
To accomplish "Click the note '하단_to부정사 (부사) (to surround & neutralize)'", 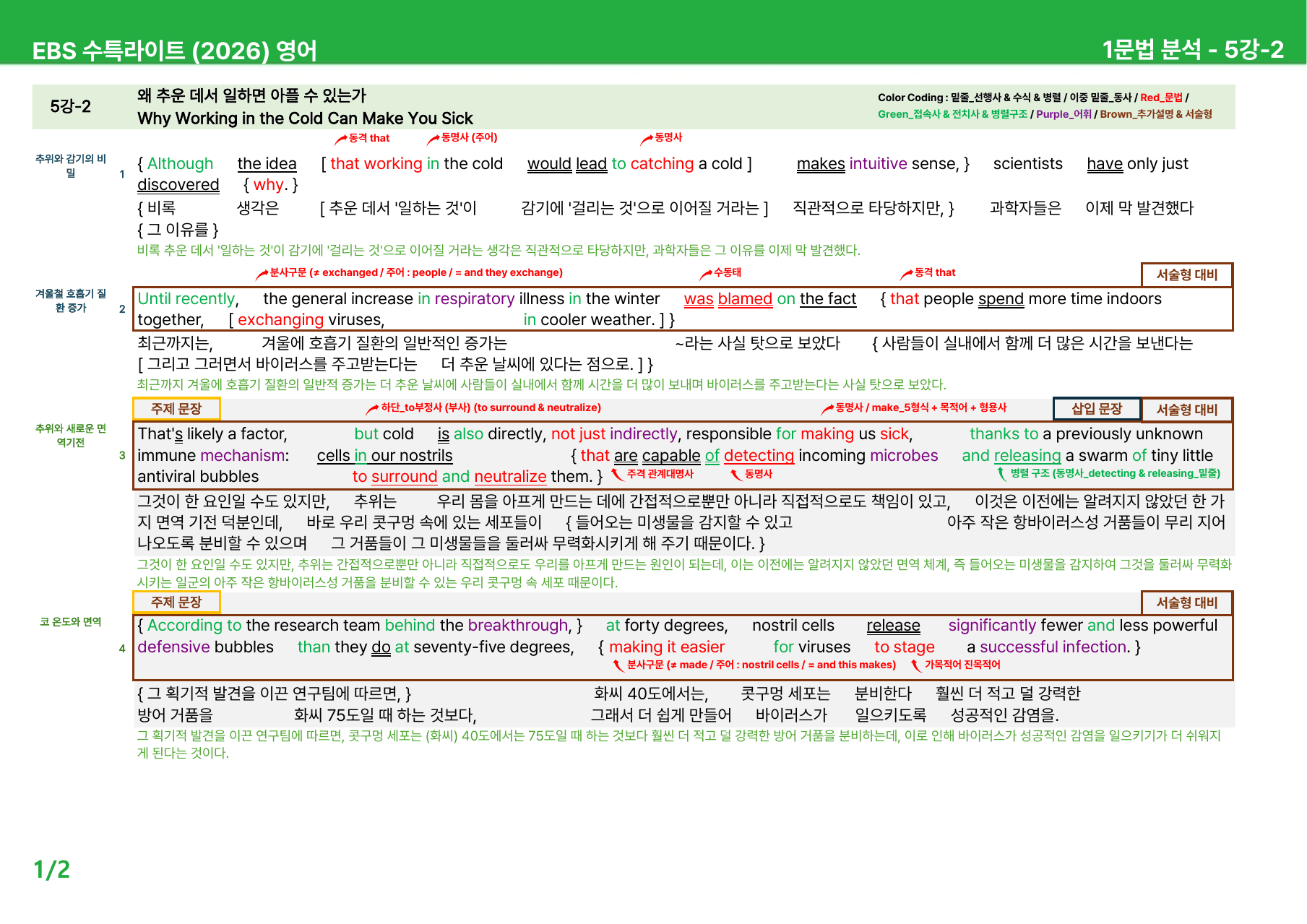I will pyautogui.click(x=491, y=407).
